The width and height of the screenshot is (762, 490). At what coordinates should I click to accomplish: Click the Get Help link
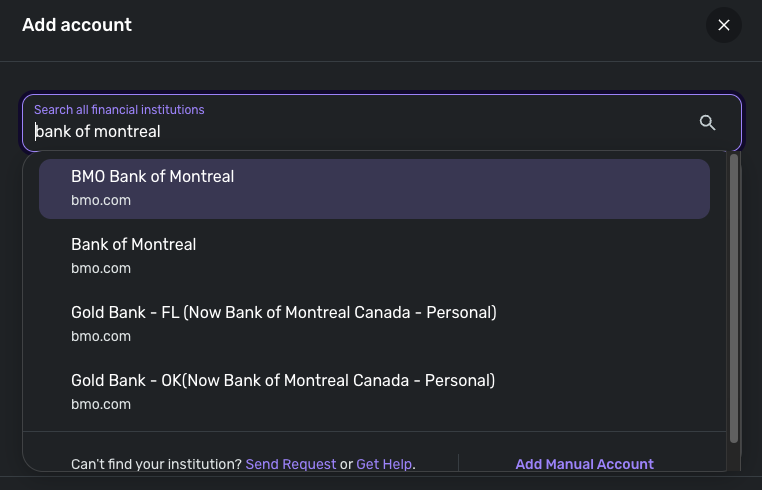coord(384,464)
